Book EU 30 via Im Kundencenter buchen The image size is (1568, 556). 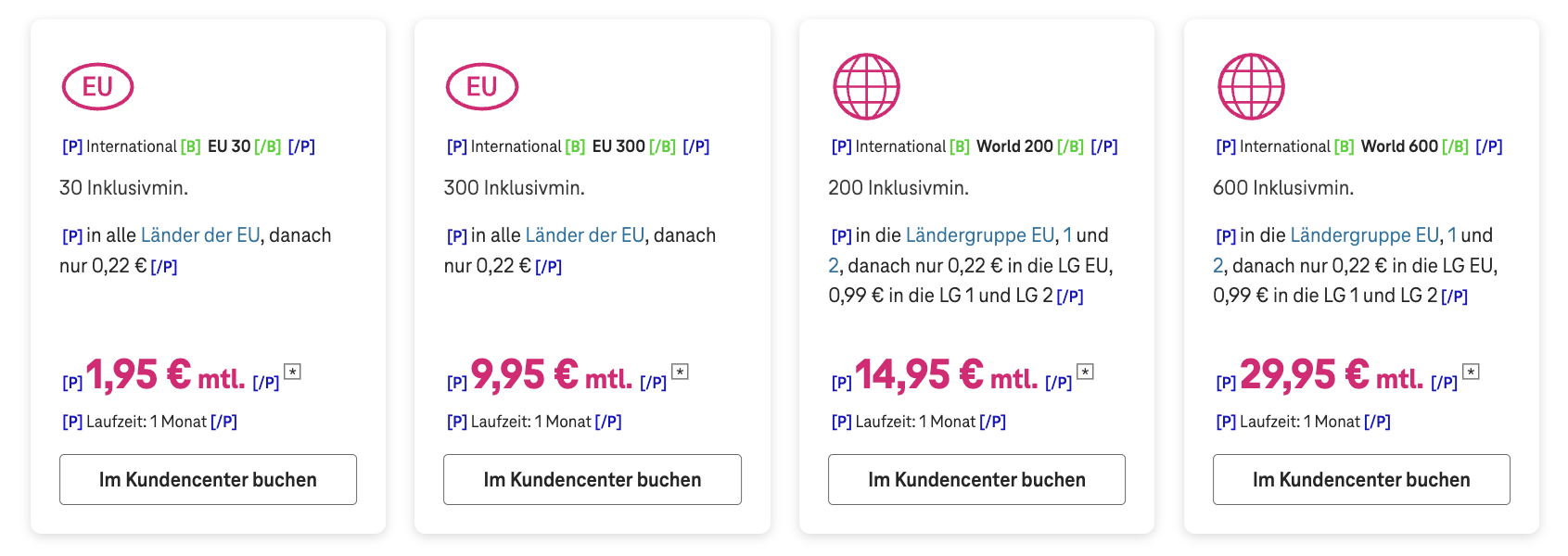click(x=208, y=479)
